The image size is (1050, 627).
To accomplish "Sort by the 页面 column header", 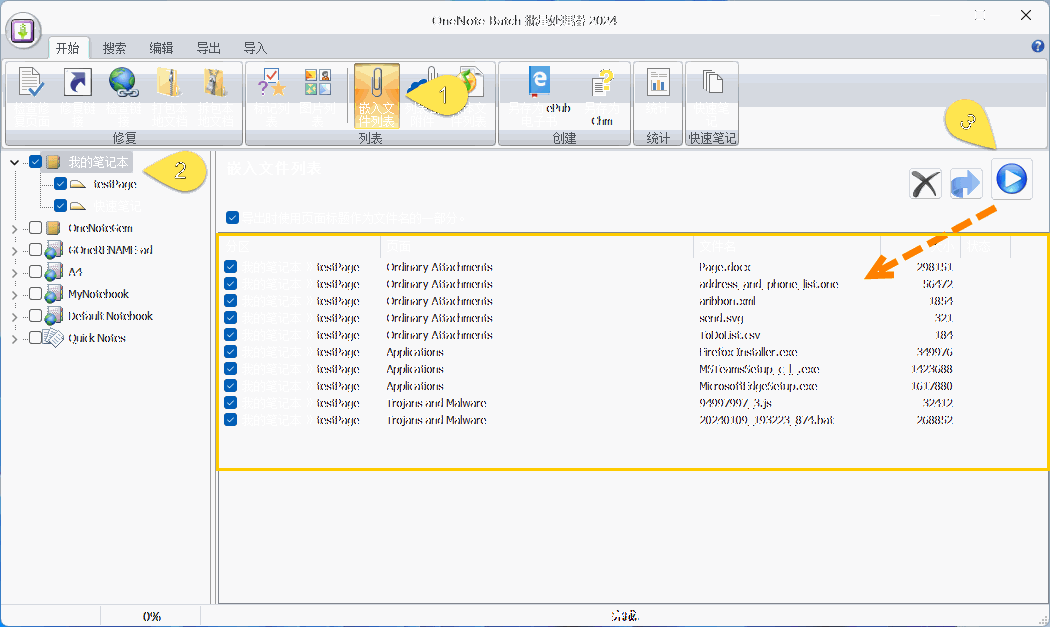I will point(537,247).
